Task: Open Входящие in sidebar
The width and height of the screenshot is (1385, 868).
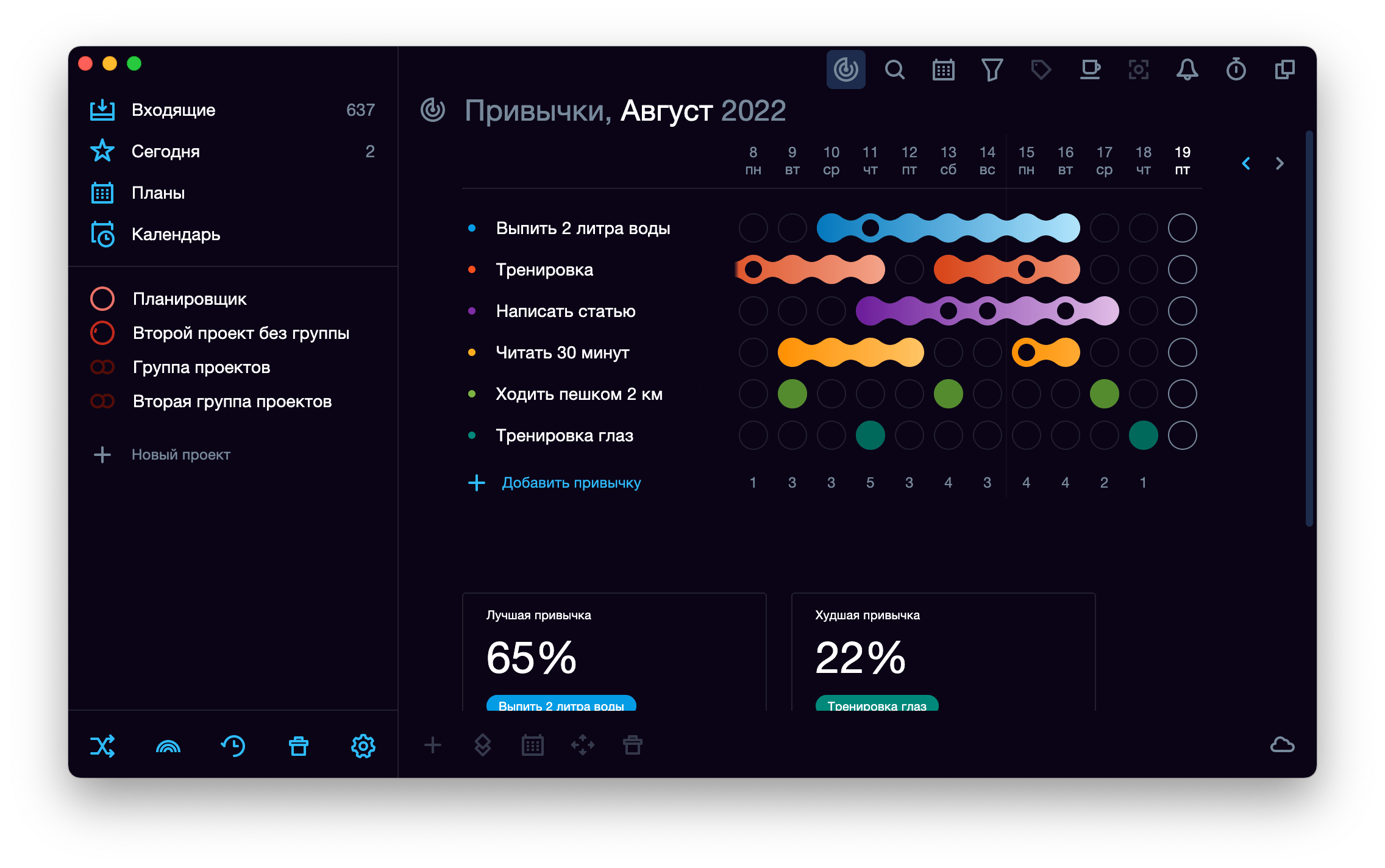Action: coord(233,110)
